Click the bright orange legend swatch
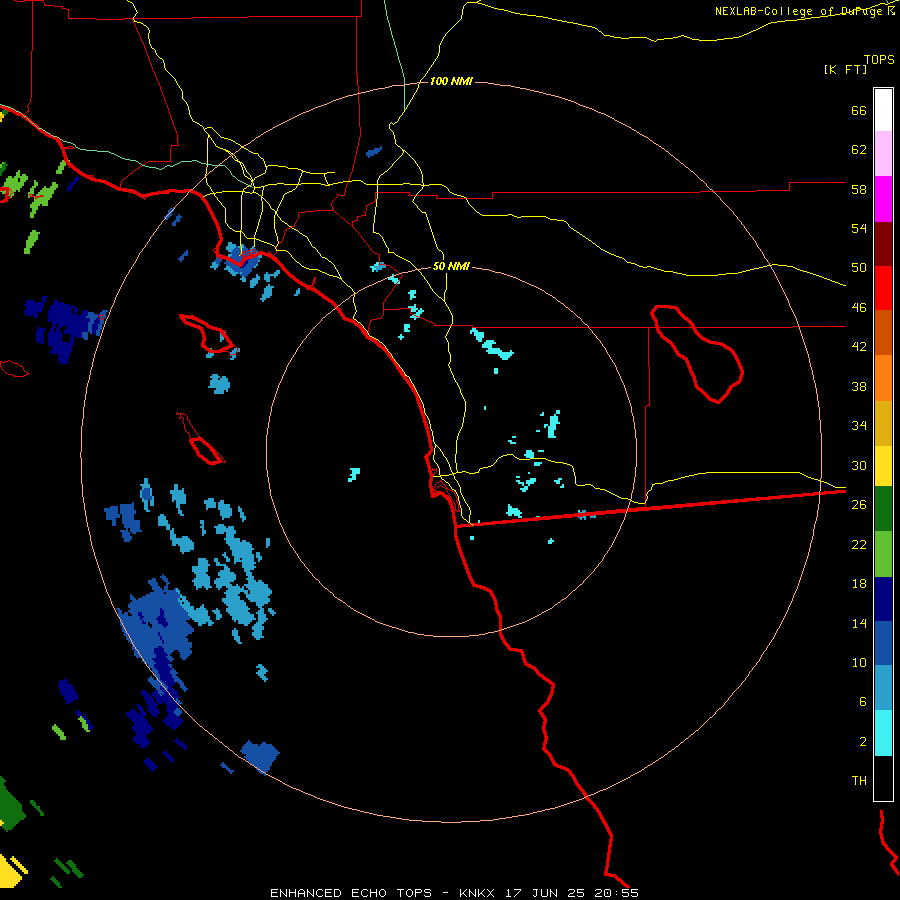 (883, 378)
